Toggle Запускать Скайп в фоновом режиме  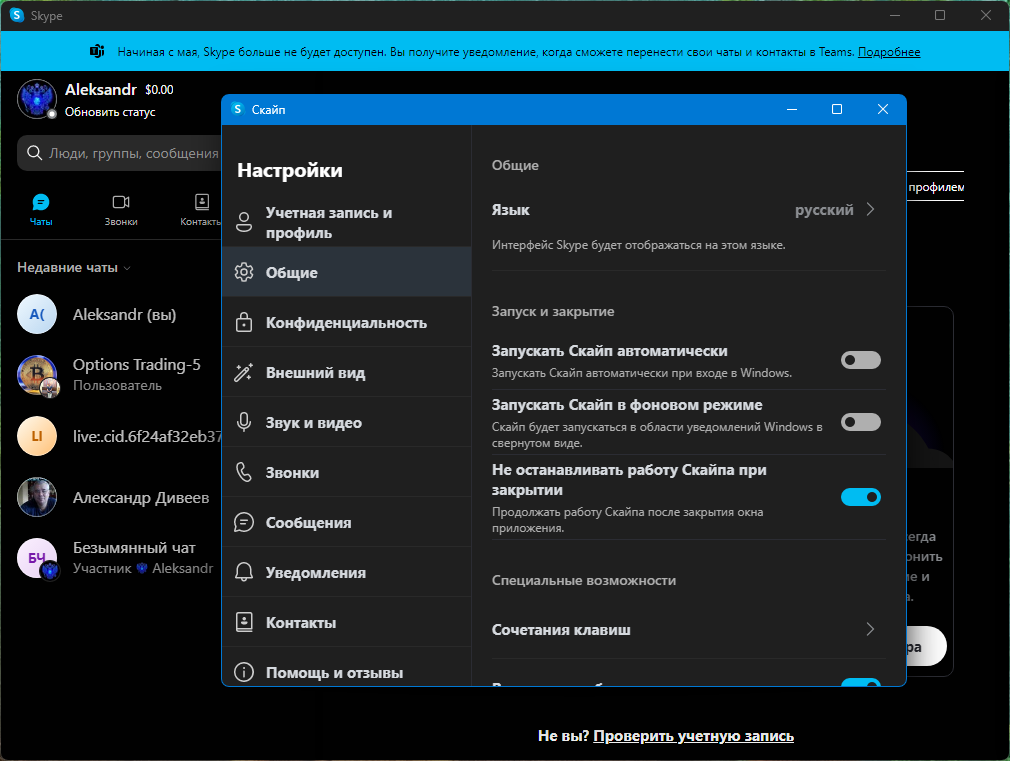click(861, 422)
